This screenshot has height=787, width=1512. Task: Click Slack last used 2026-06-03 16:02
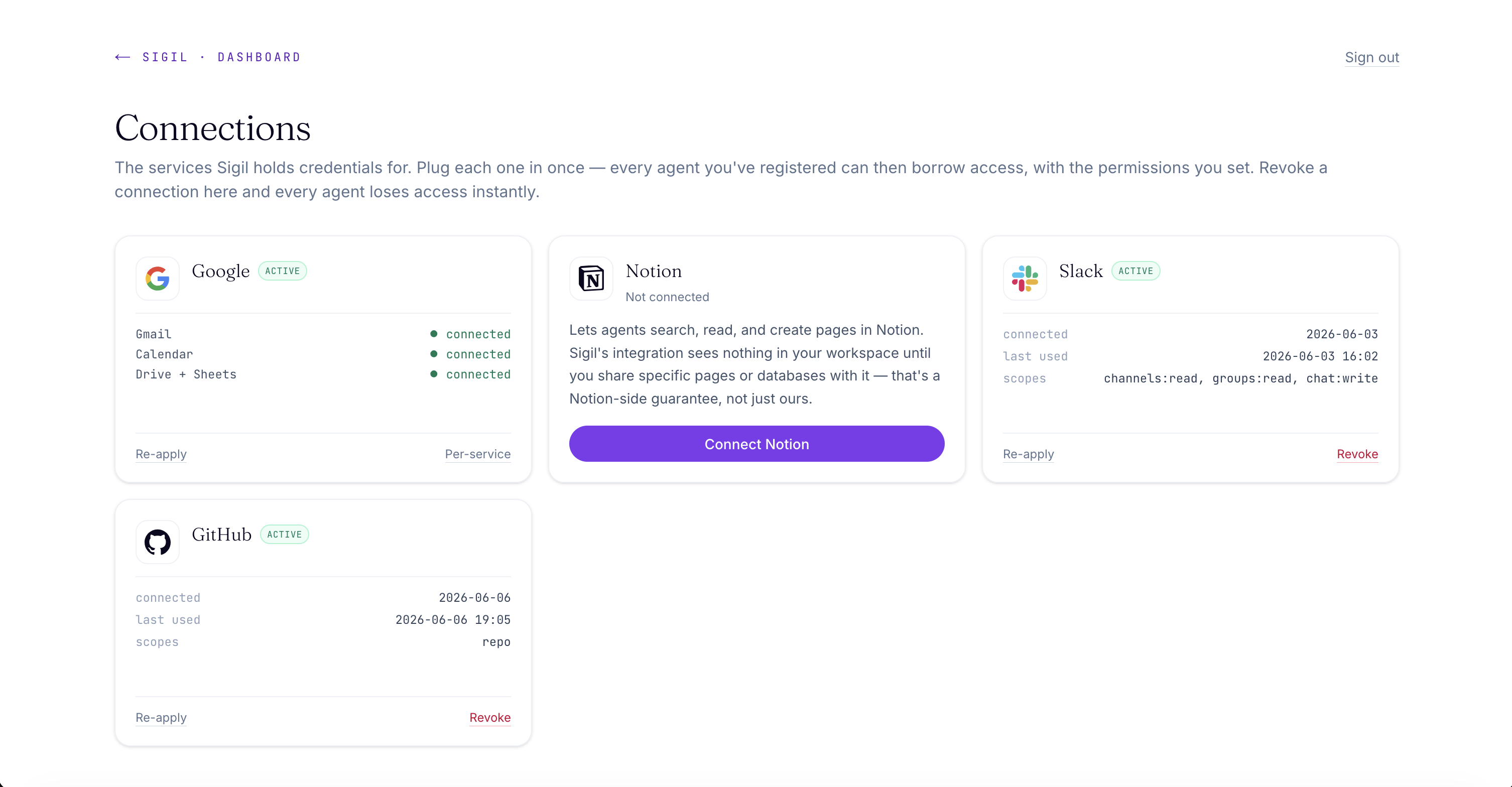1320,356
